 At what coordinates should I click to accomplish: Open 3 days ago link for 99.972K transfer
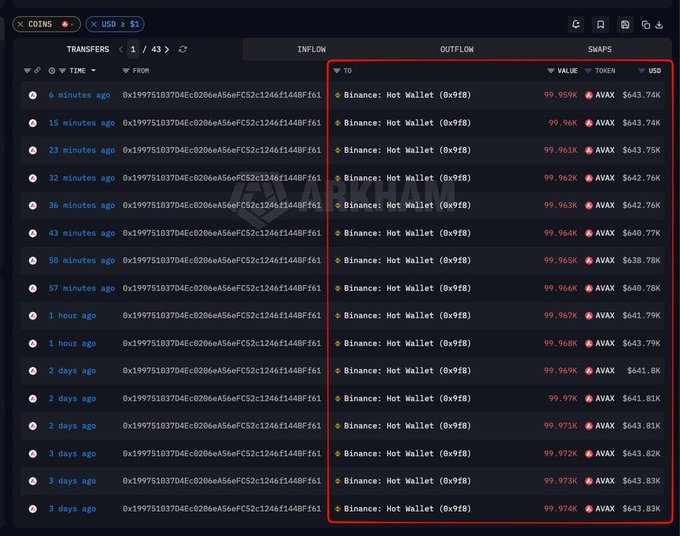click(x=72, y=454)
